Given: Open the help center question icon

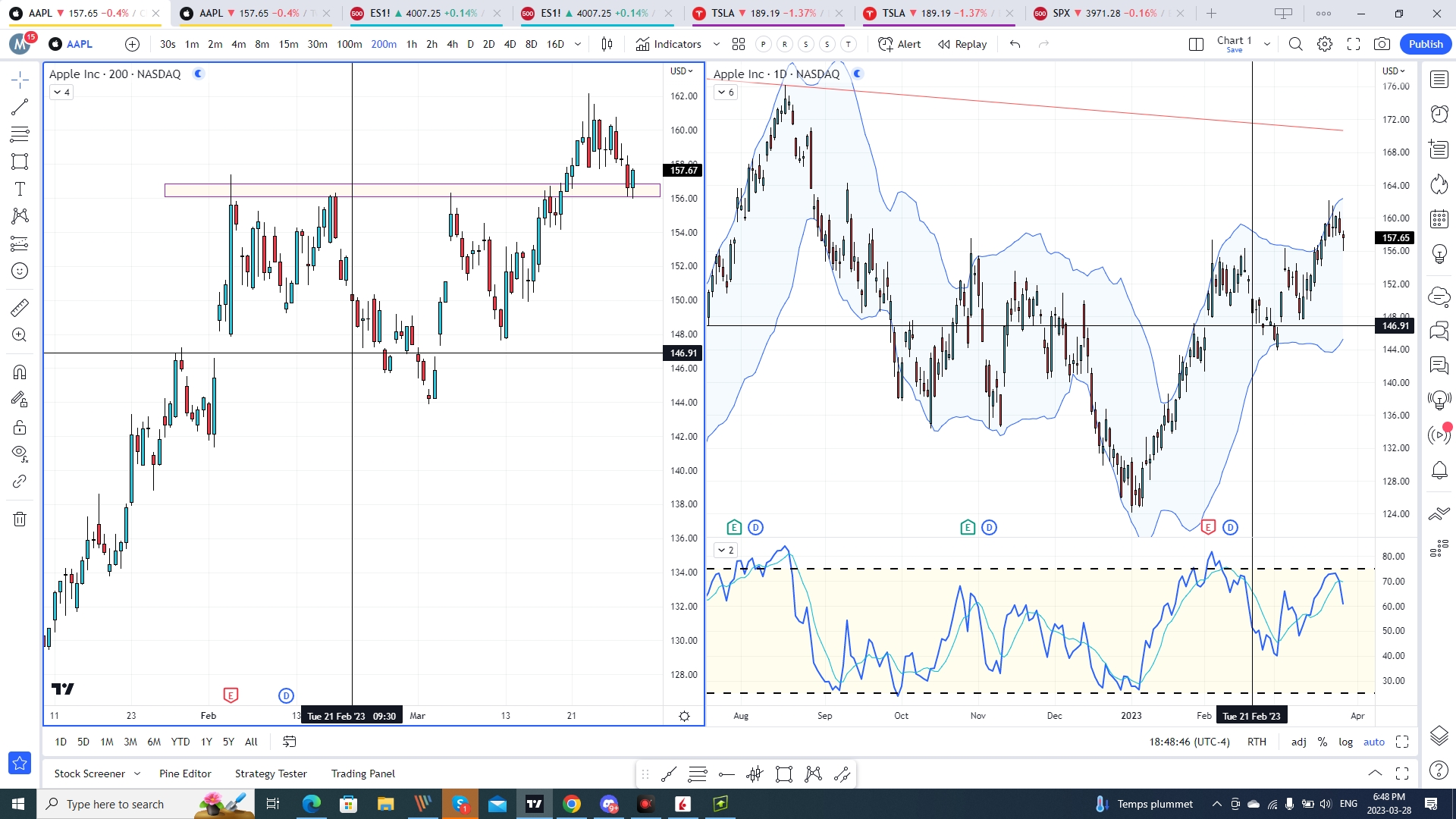Looking at the screenshot, I should [1439, 770].
